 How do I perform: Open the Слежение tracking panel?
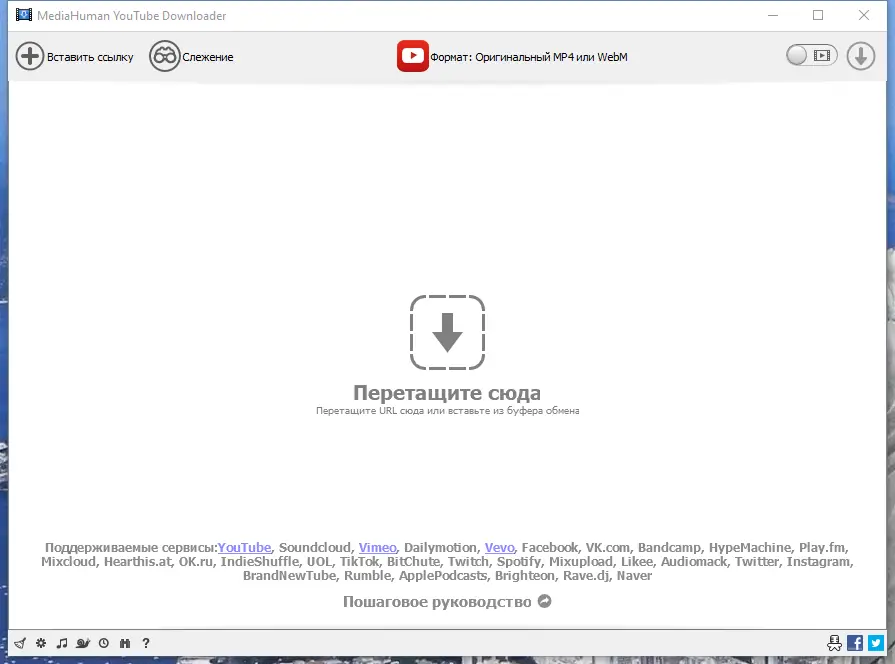[x=192, y=57]
